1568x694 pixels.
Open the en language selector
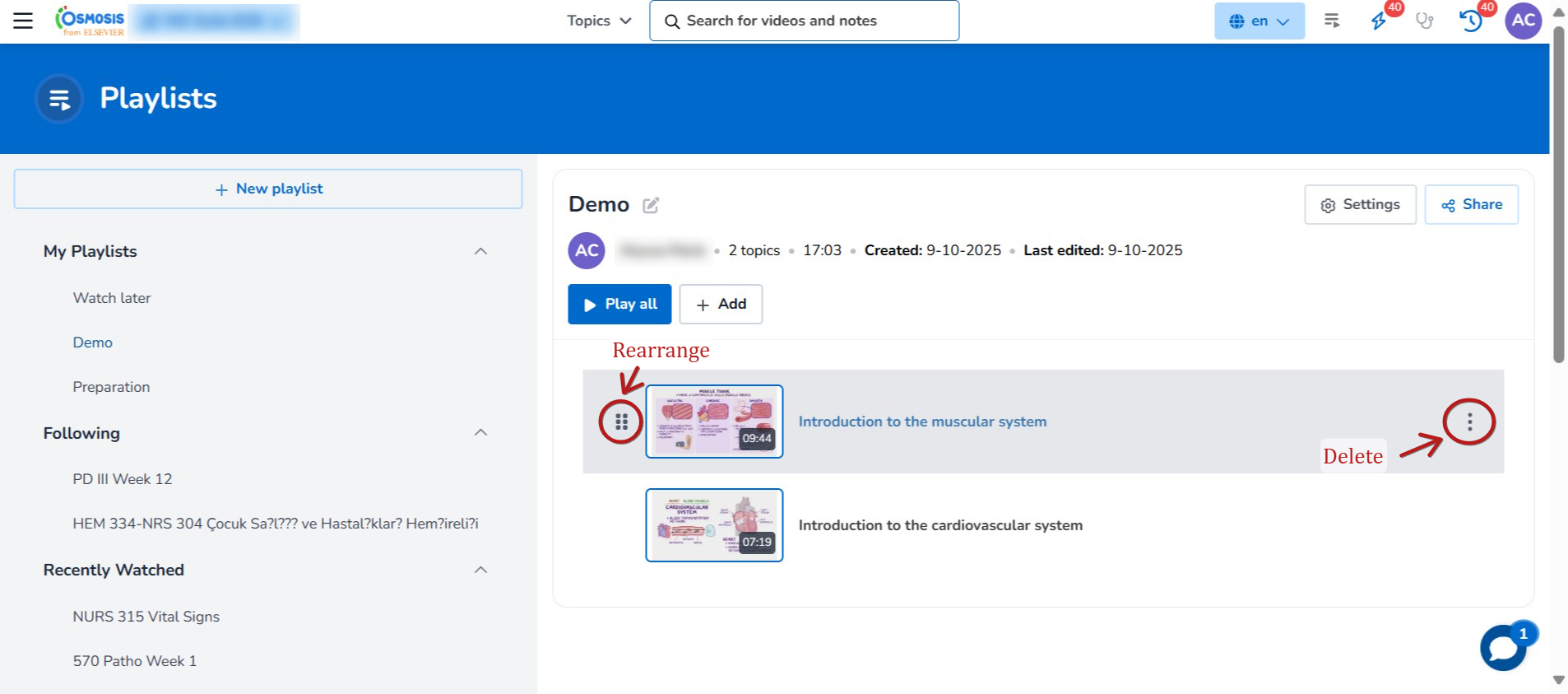(x=1259, y=21)
